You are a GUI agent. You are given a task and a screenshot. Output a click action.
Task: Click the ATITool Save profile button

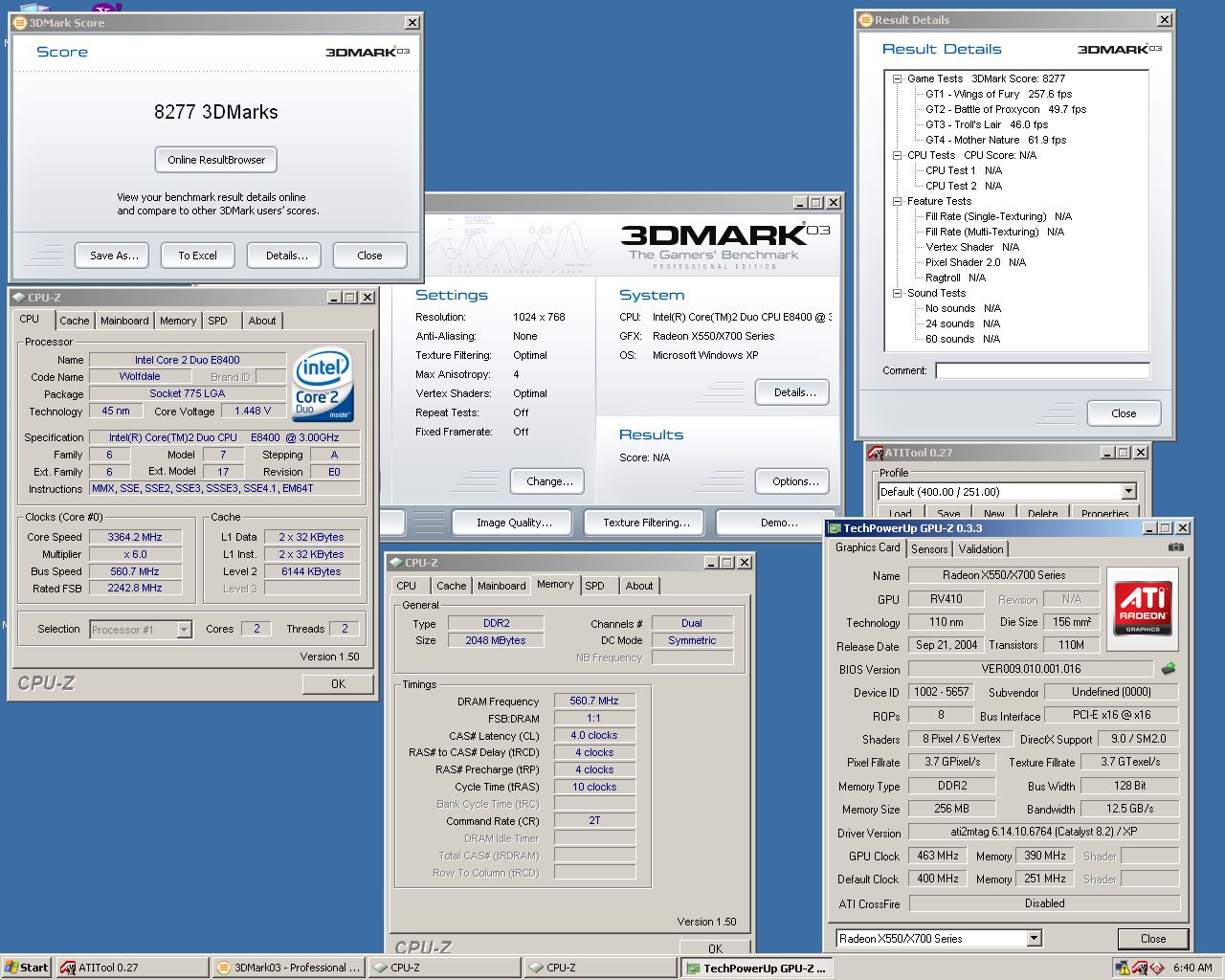tap(948, 514)
